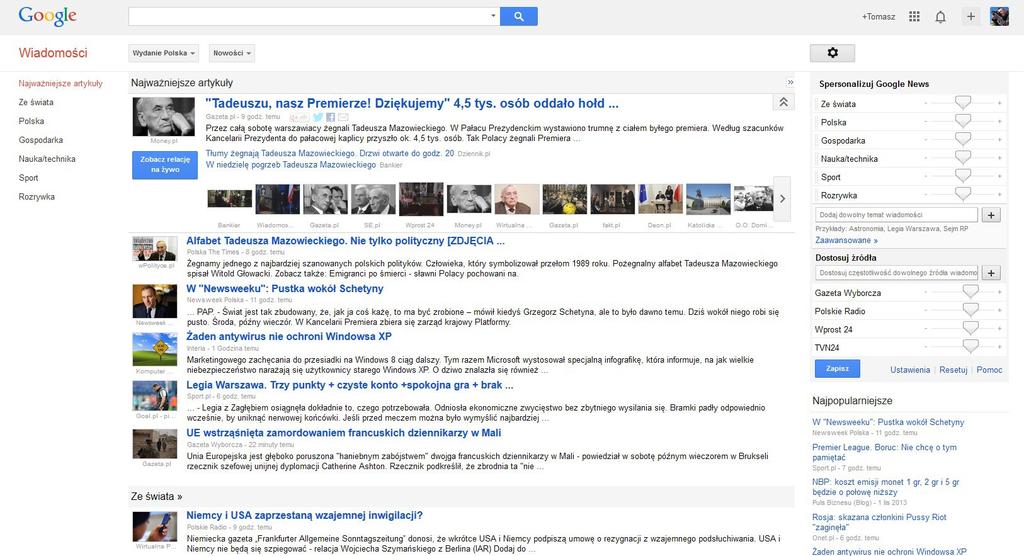The image size is (1024, 556).
Task: Expand the Ze świata » section header
Action: click(156, 497)
